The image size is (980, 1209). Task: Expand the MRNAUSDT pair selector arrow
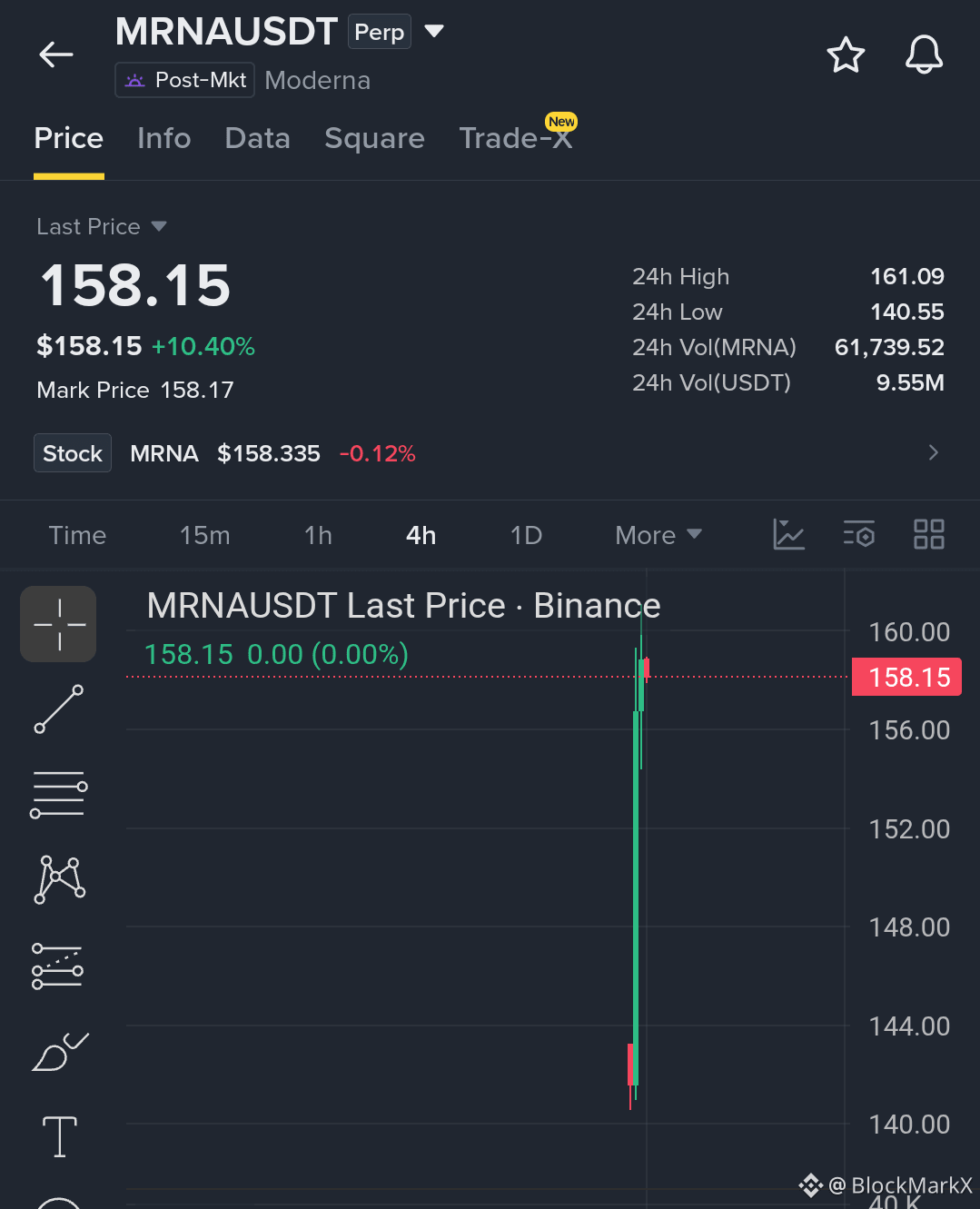point(434,31)
